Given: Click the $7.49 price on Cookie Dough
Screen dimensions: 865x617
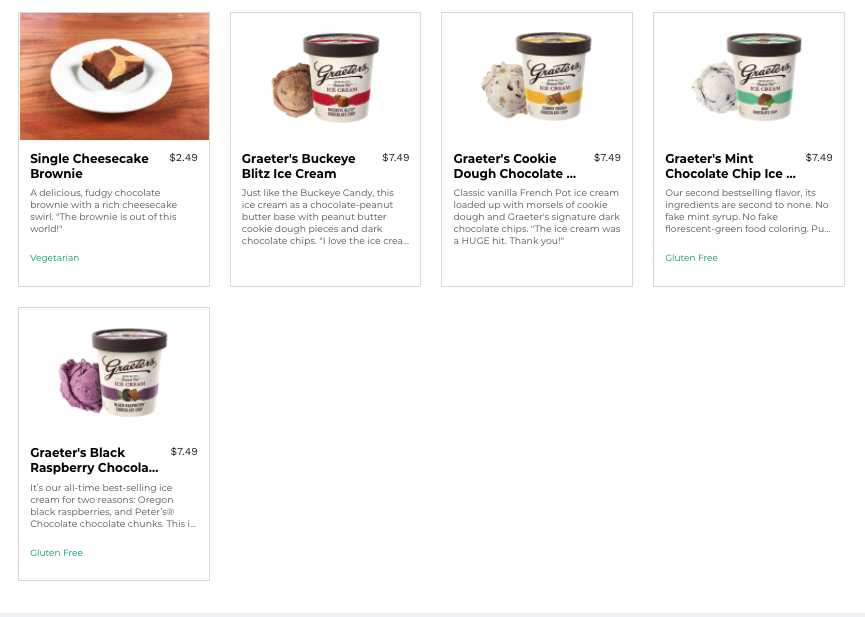Looking at the screenshot, I should pos(607,158).
